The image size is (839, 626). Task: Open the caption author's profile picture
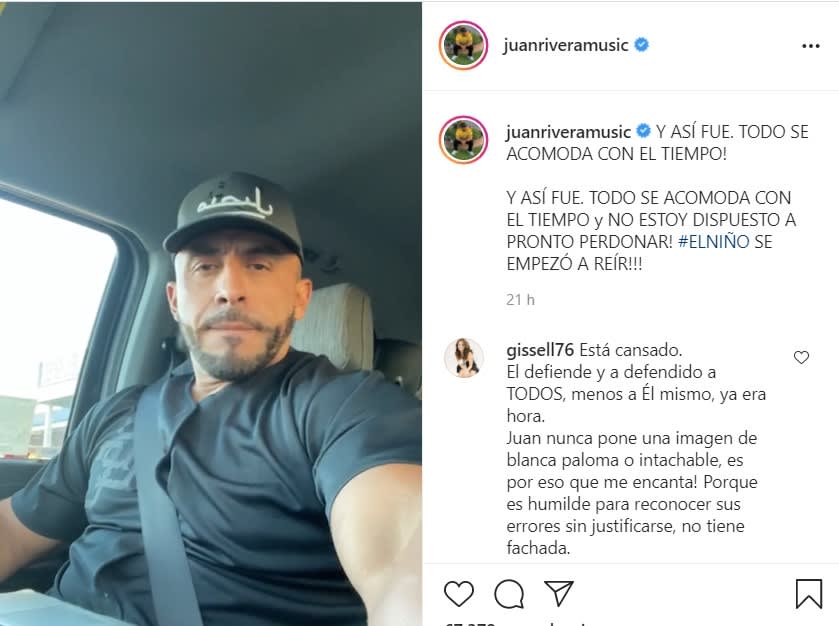[x=463, y=140]
